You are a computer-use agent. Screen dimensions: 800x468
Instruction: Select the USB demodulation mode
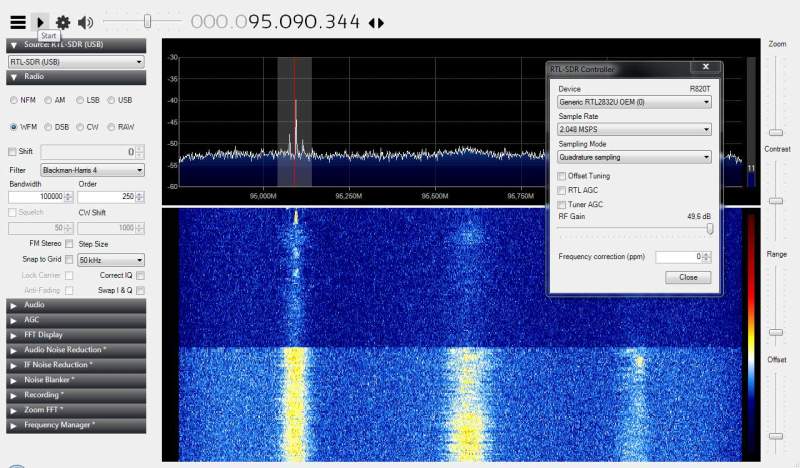(x=111, y=100)
